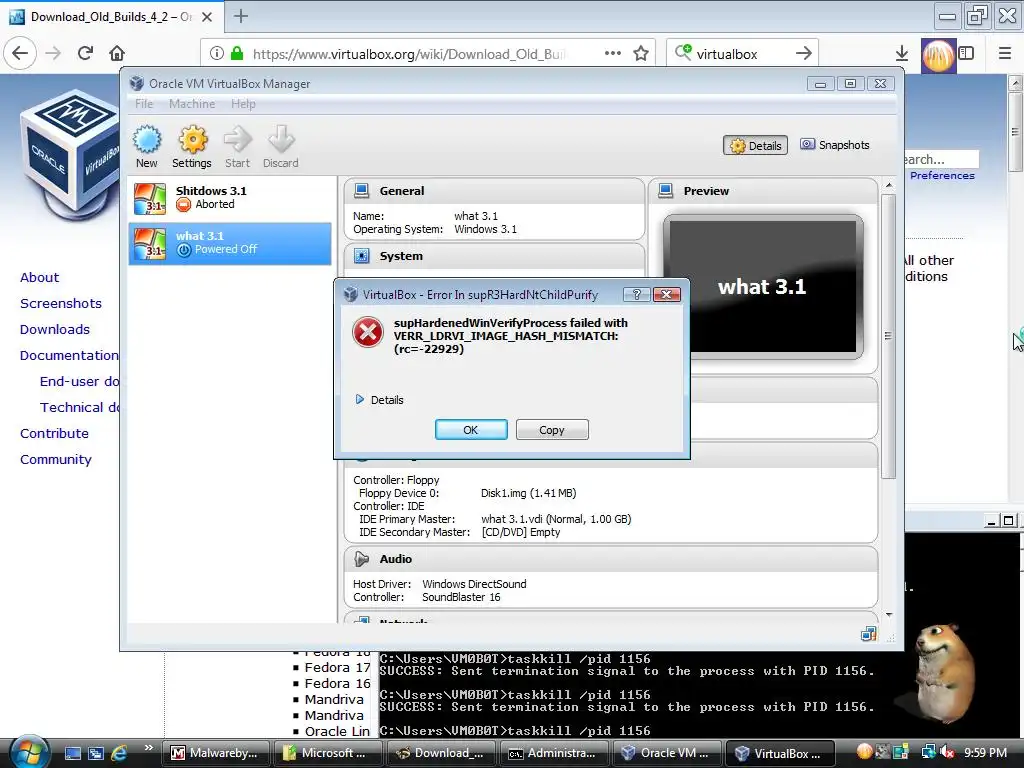
Task: Open the About link on the webpage
Action: pyautogui.click(x=39, y=278)
